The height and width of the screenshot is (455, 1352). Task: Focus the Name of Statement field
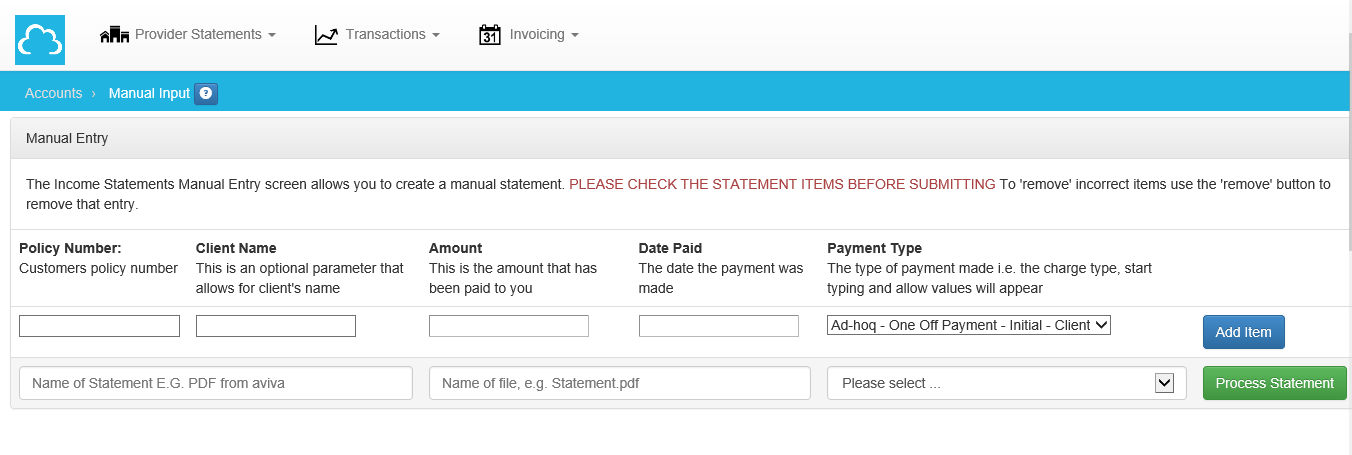coord(216,383)
